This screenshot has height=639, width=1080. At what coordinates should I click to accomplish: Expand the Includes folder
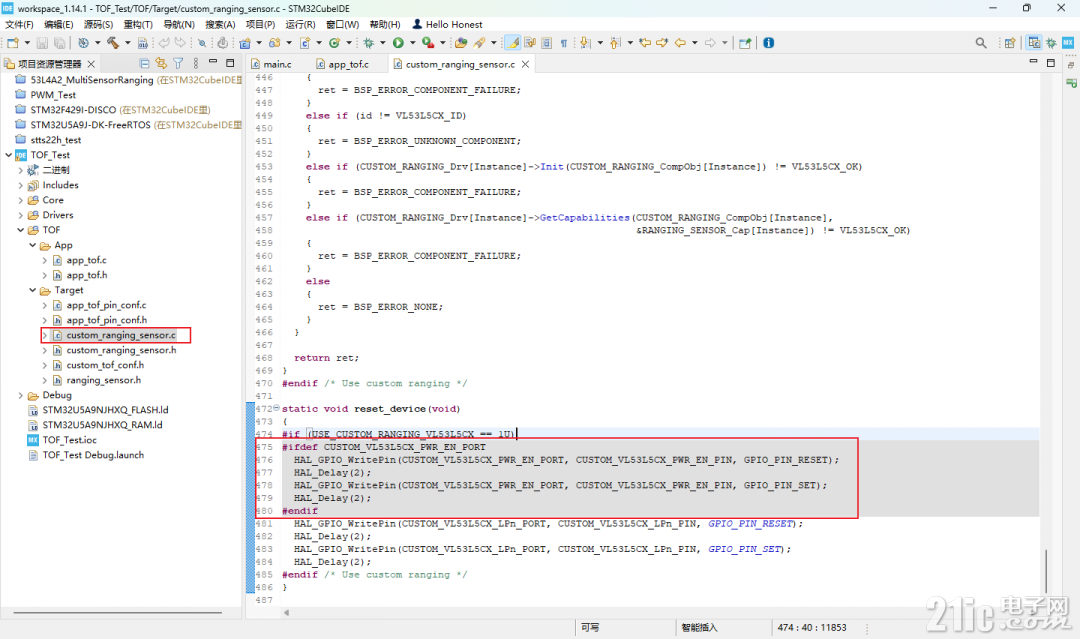(x=21, y=185)
